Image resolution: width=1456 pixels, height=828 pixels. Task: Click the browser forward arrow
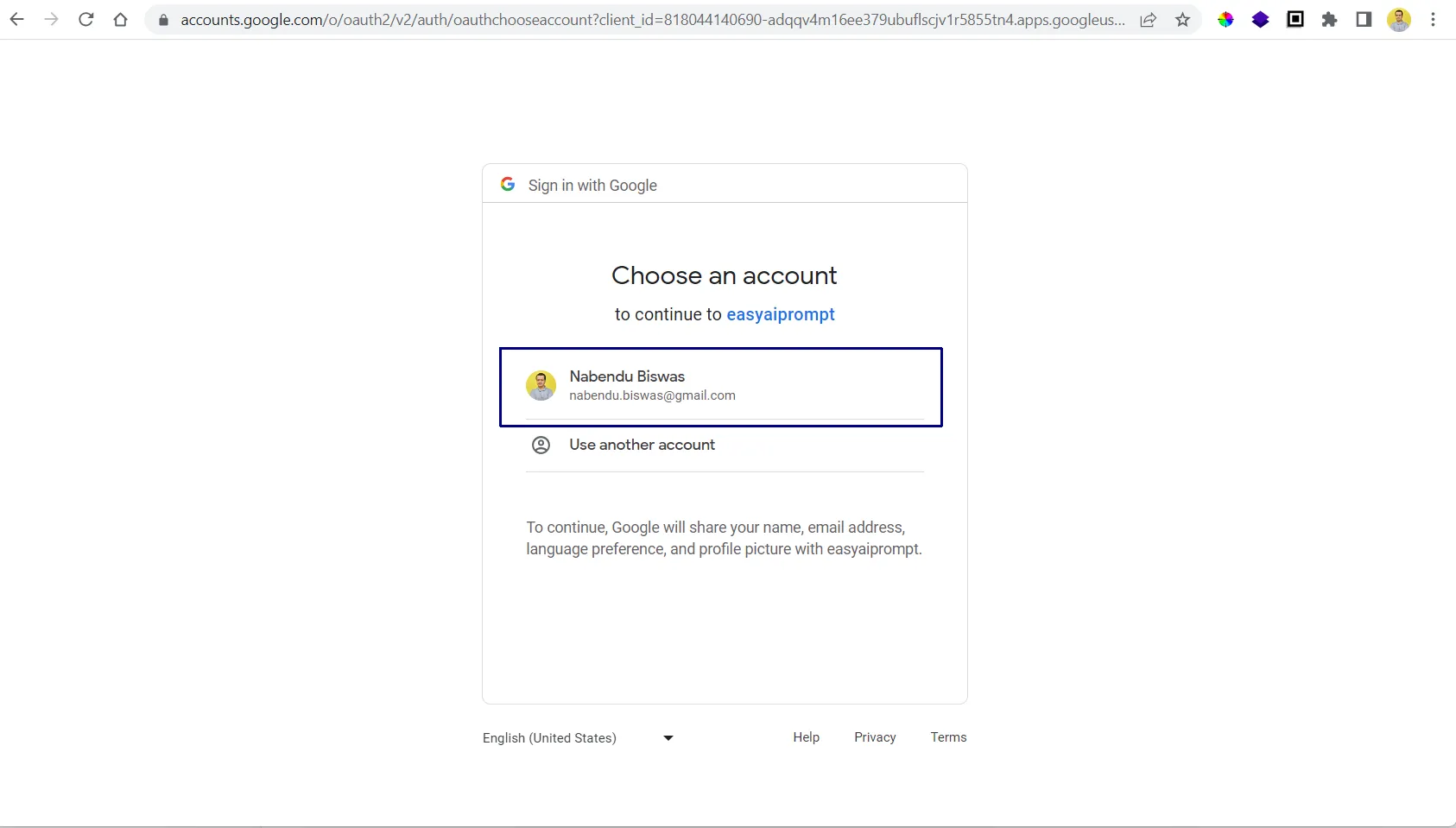click(x=52, y=19)
